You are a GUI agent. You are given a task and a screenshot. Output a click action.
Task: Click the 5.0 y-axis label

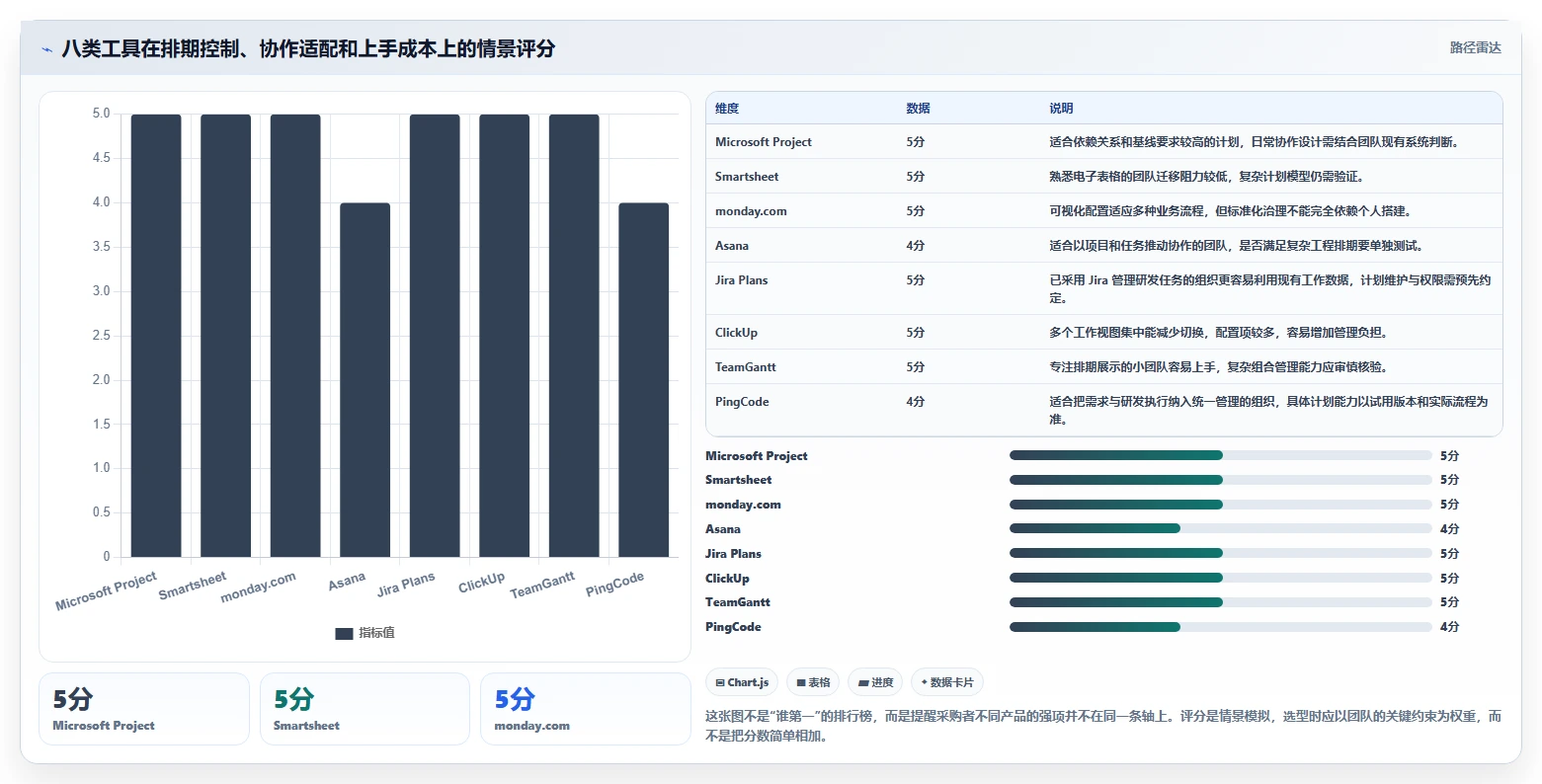coord(102,114)
